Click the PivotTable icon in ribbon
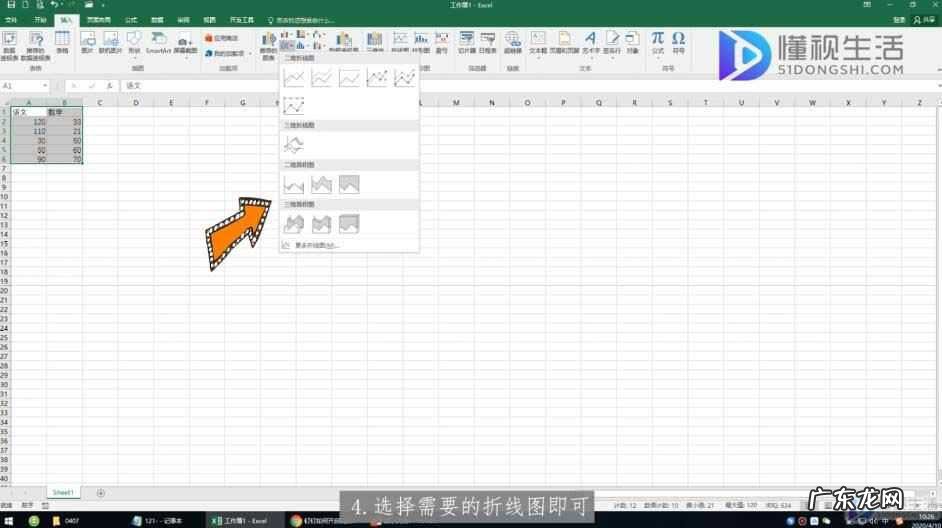Viewport: 942px width, 528px height. 9,41
